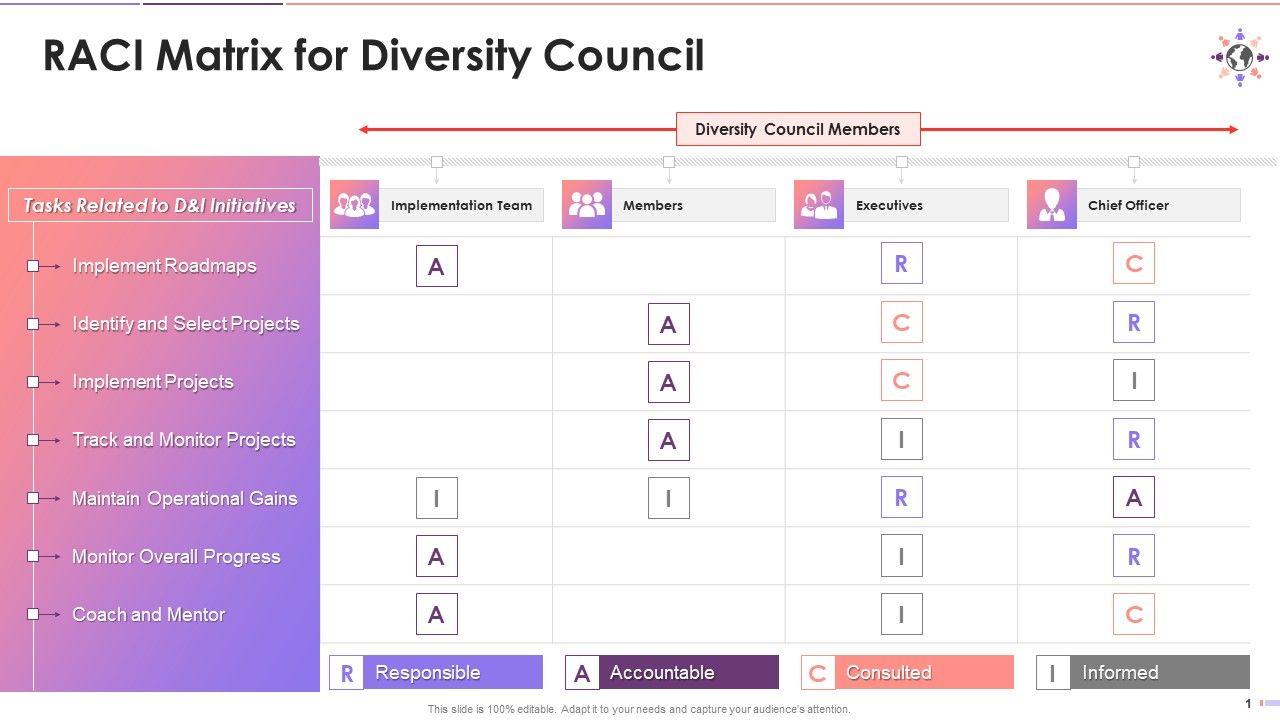The image size is (1280, 720).
Task: Click the connector handle above Chief Officer
Action: click(1134, 162)
